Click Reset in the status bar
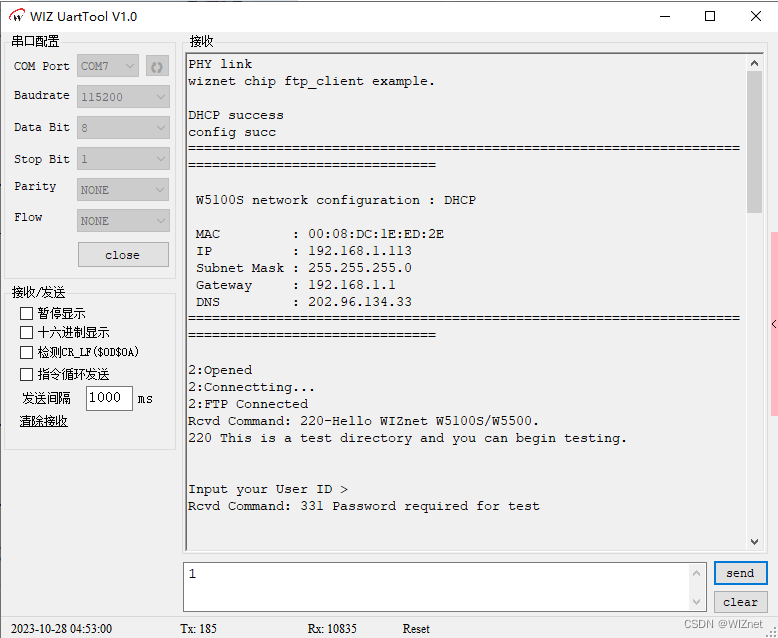The width and height of the screenshot is (778, 638). coord(416,629)
